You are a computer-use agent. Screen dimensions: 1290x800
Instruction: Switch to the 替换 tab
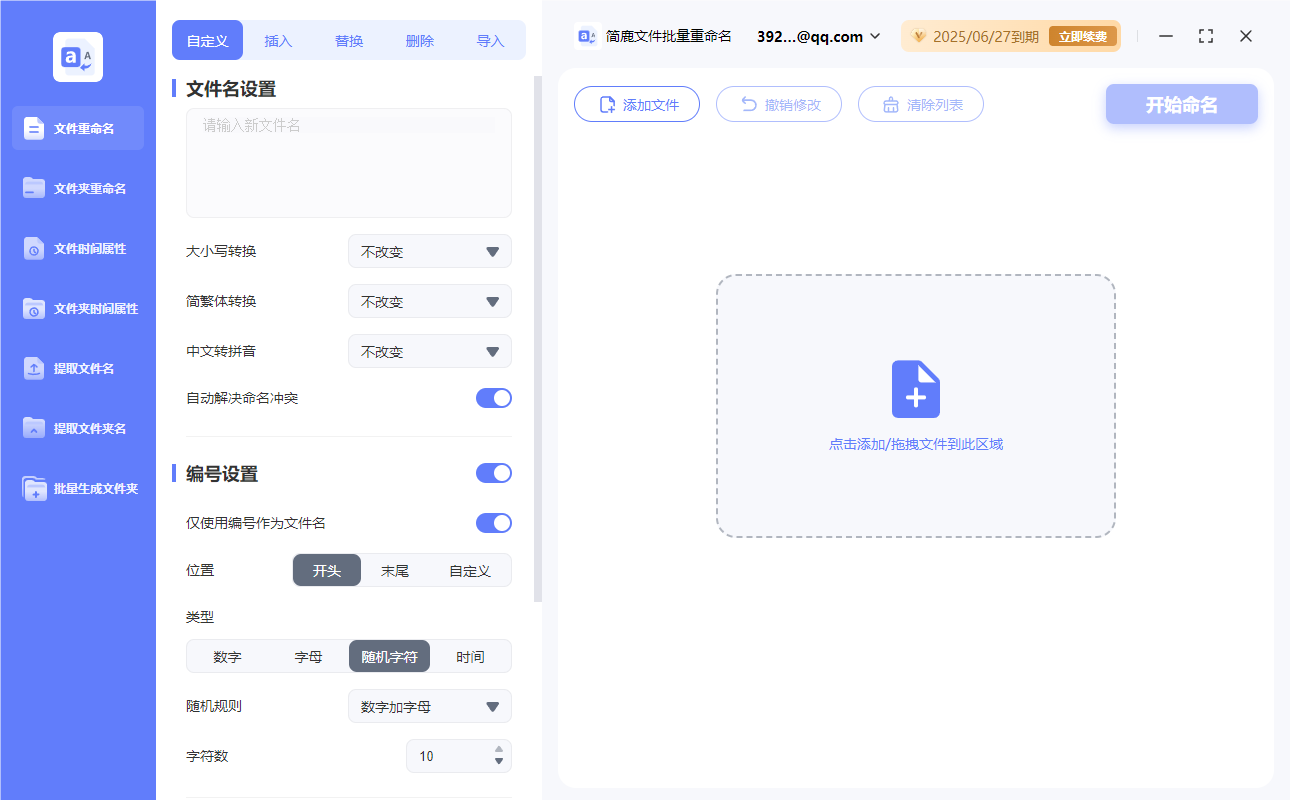(349, 40)
